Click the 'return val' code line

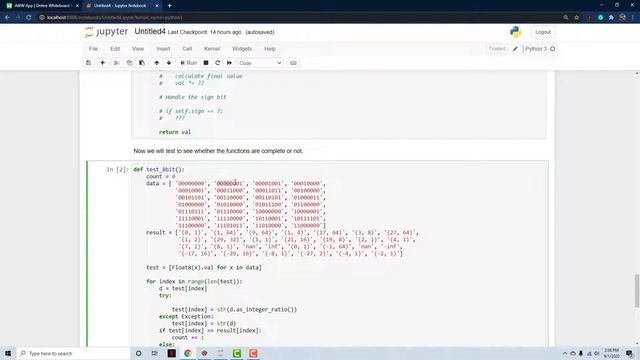(x=175, y=132)
